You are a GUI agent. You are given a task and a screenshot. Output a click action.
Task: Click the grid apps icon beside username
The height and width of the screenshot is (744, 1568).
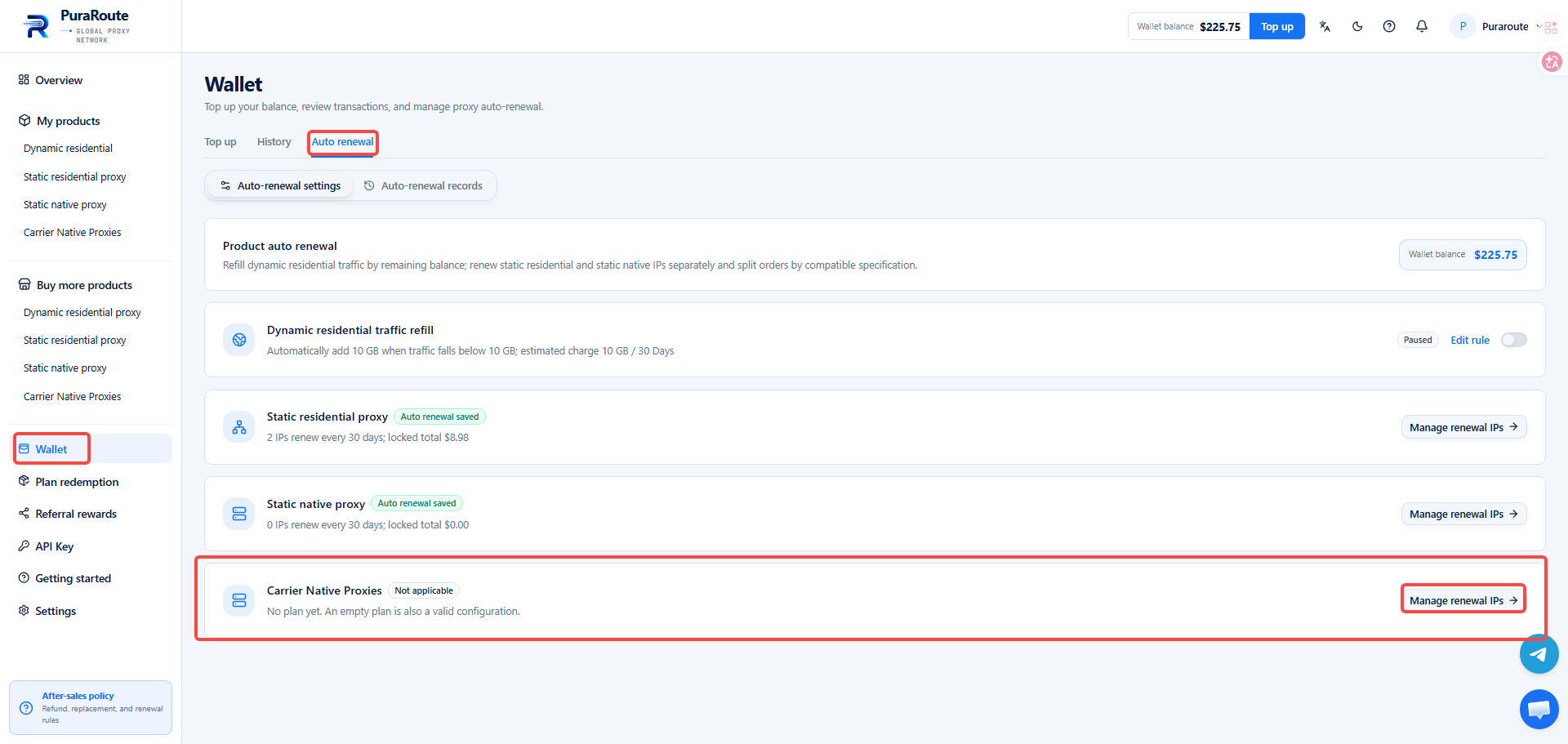click(x=1551, y=27)
